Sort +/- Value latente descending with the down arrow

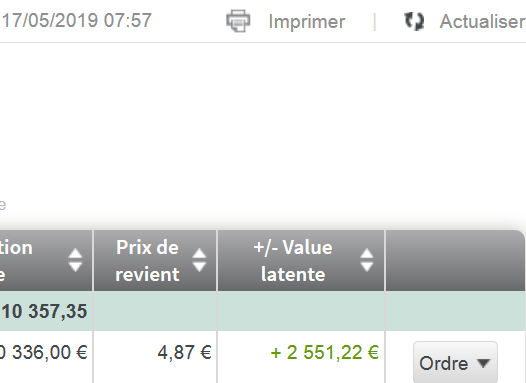[367, 267]
